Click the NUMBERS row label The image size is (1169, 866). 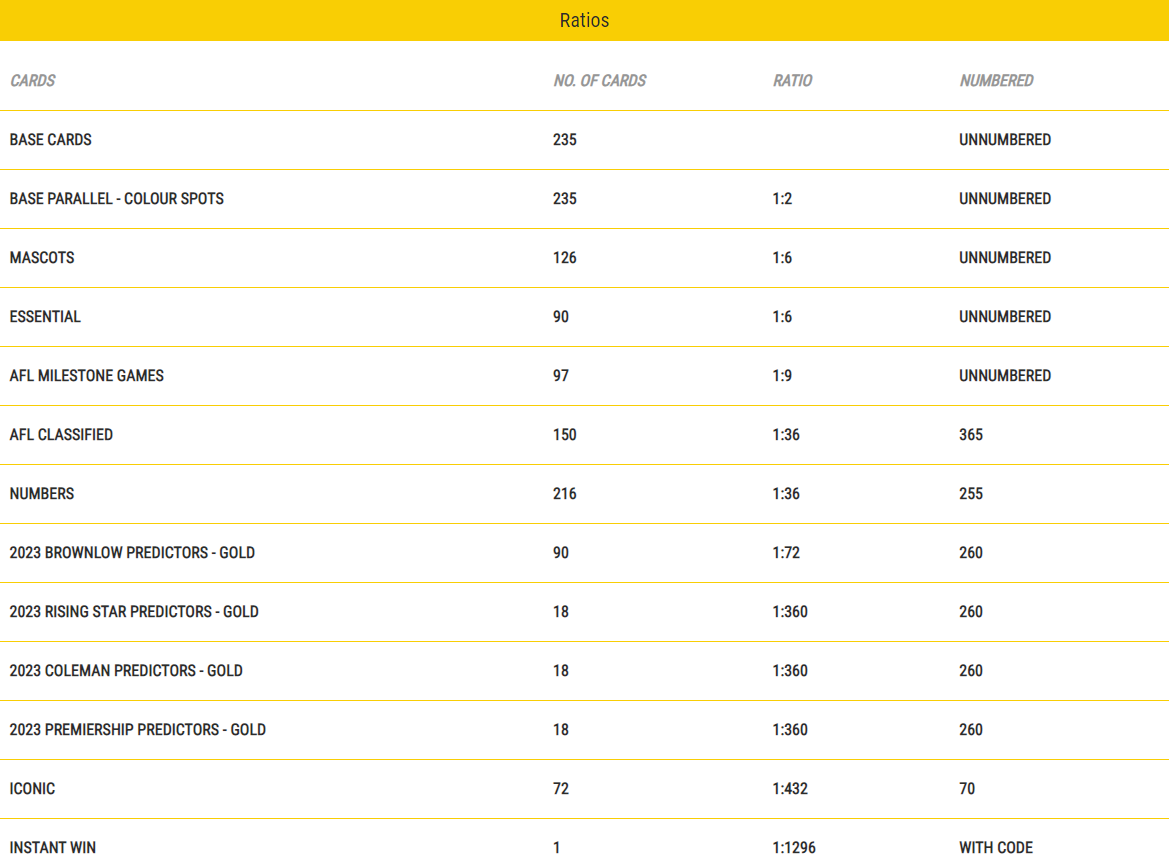[42, 493]
